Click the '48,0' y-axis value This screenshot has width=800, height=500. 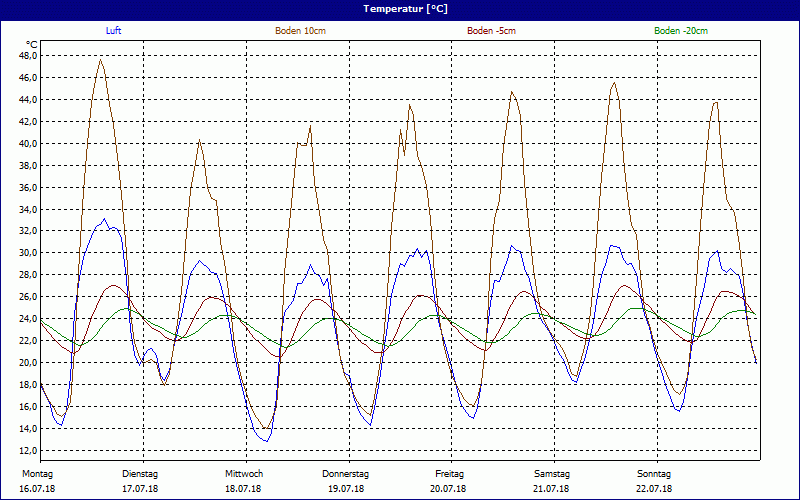tap(29, 56)
